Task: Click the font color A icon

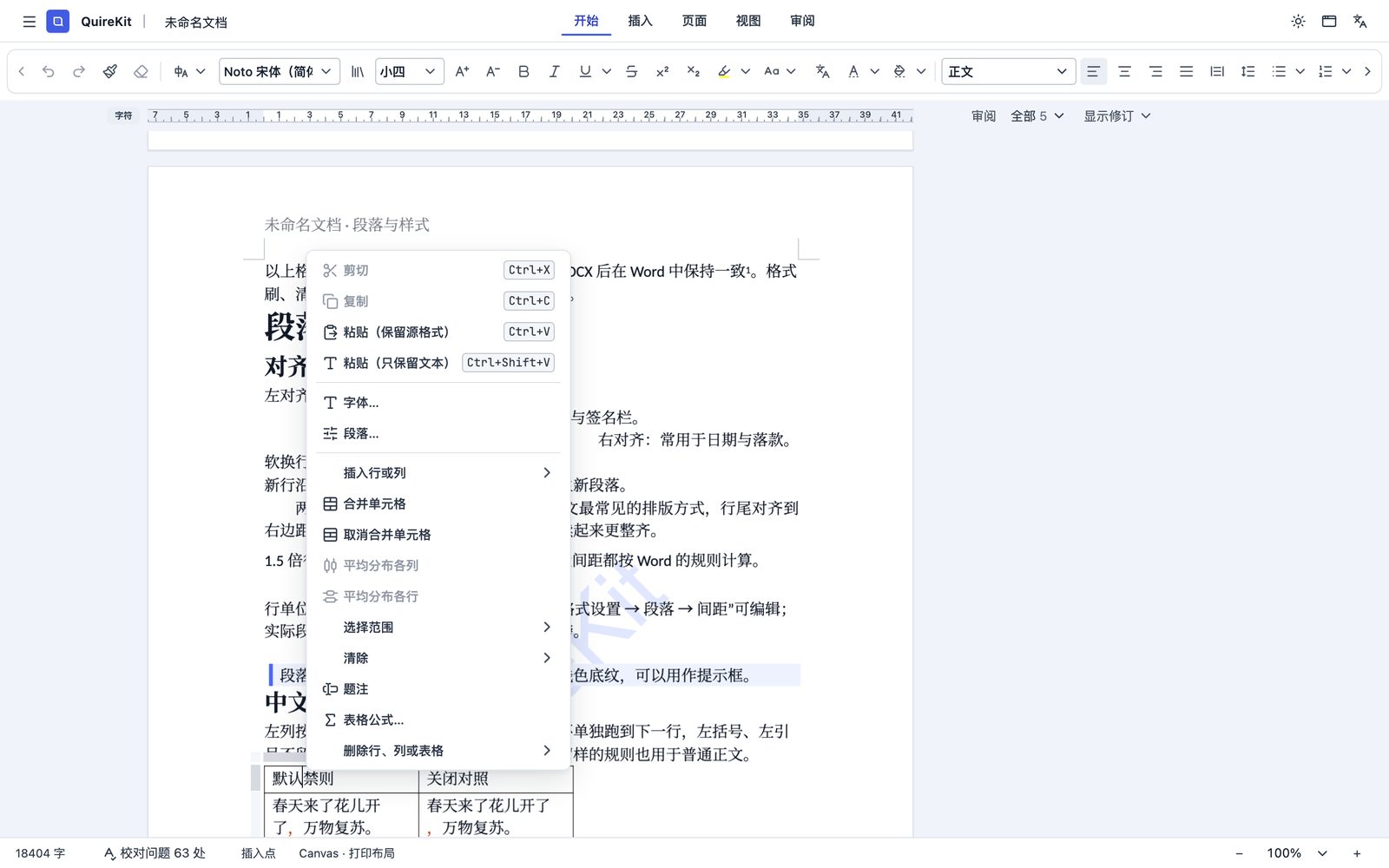Action: (x=853, y=71)
